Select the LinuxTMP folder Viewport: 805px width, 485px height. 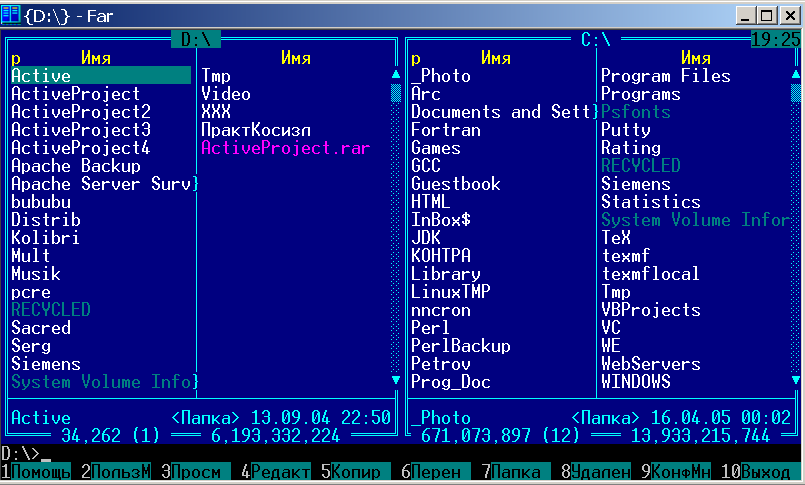[451, 292]
